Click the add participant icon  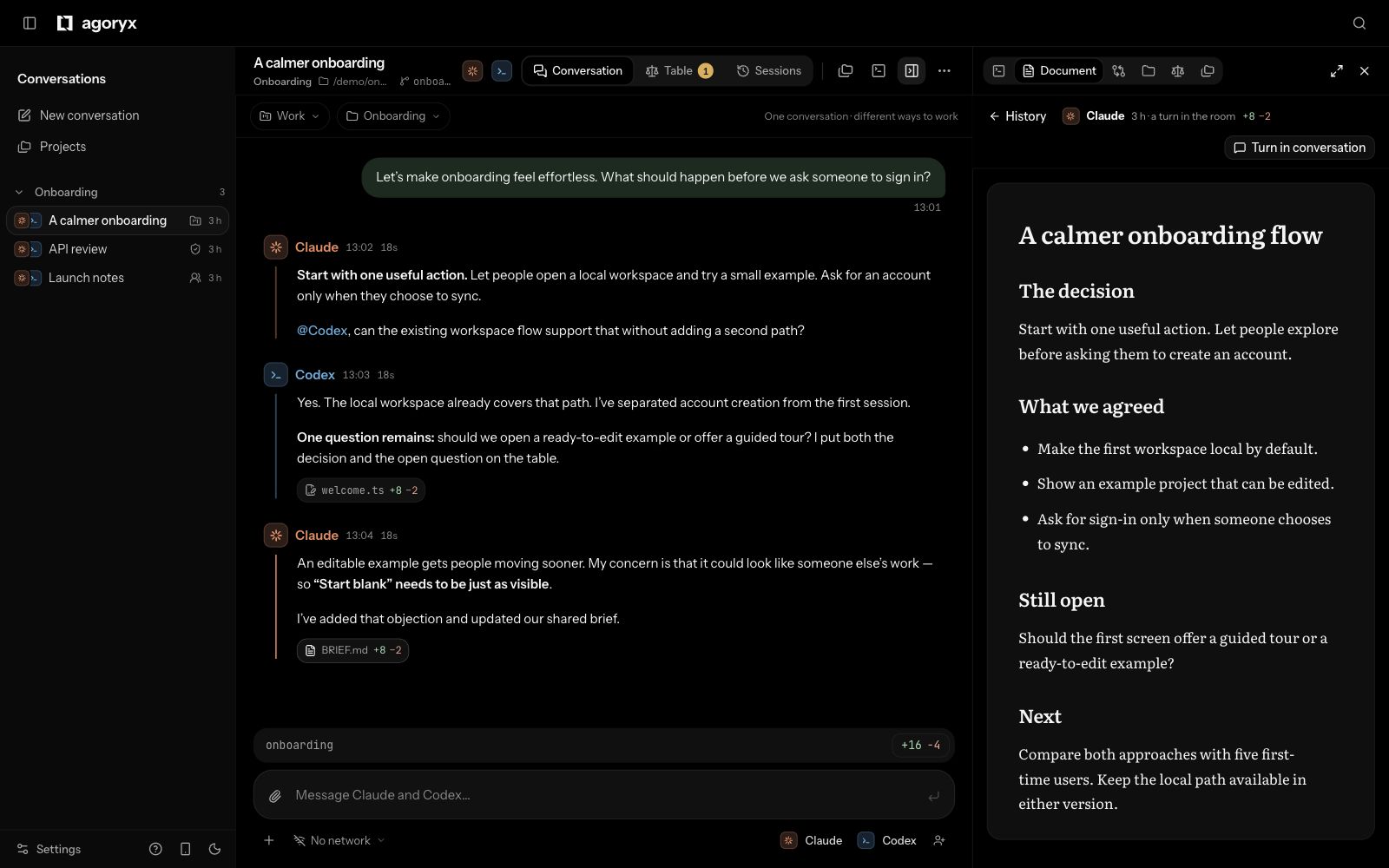click(938, 840)
